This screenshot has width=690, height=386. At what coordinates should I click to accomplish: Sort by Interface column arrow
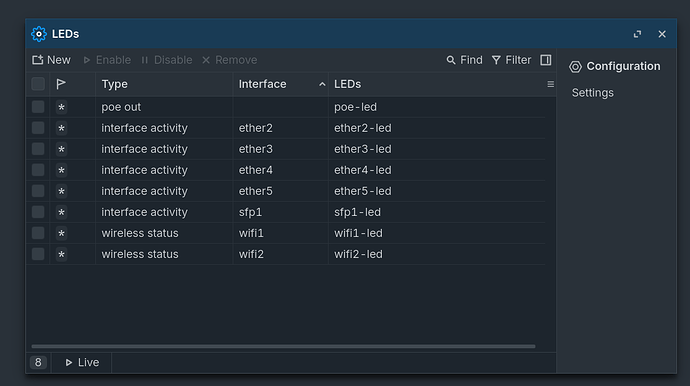322,84
